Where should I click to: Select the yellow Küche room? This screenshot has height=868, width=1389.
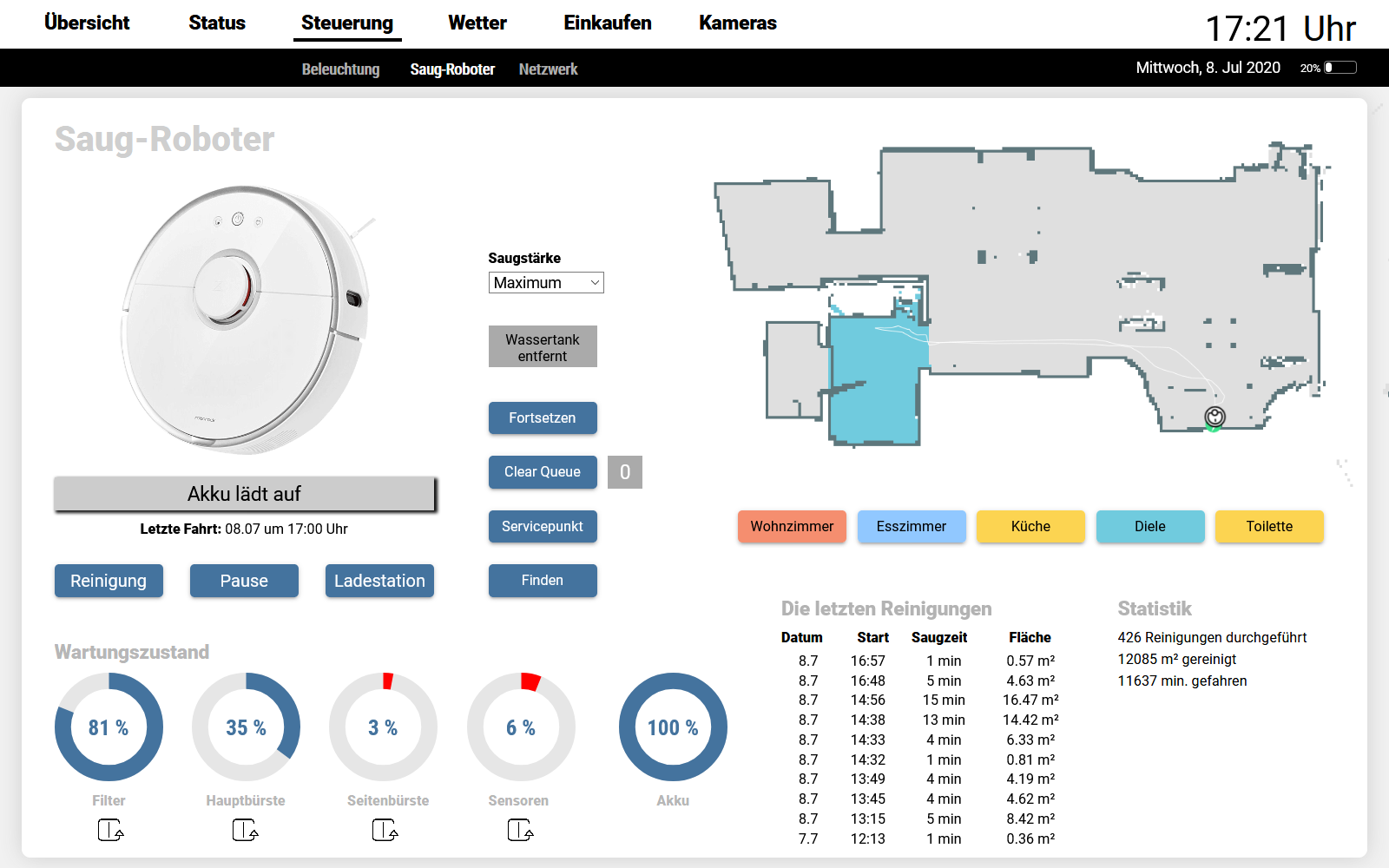[x=1030, y=527]
